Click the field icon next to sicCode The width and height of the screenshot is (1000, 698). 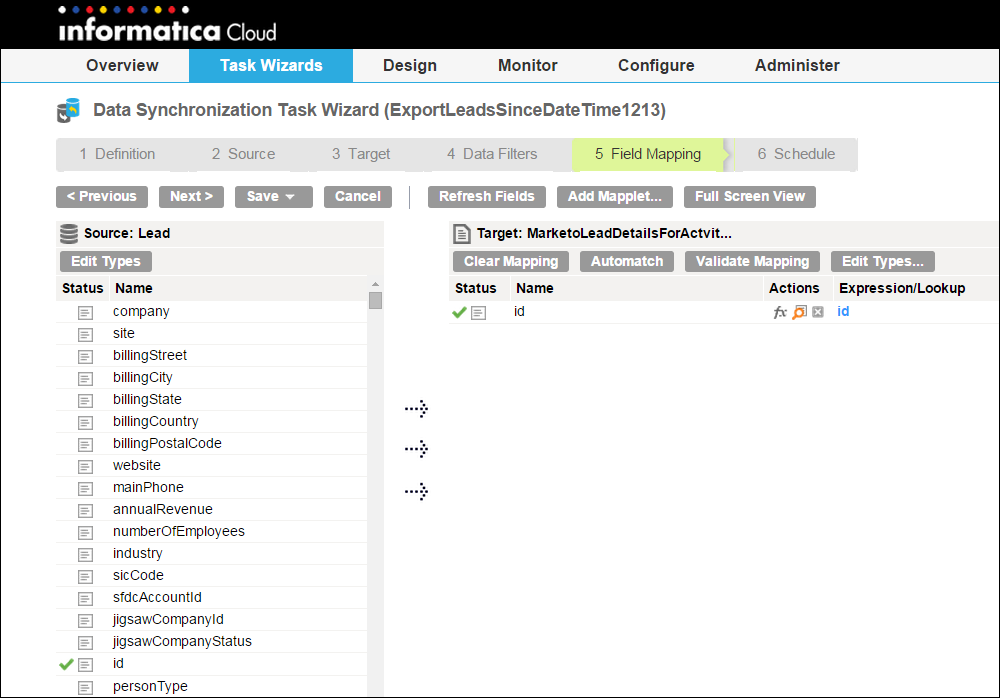tap(85, 577)
